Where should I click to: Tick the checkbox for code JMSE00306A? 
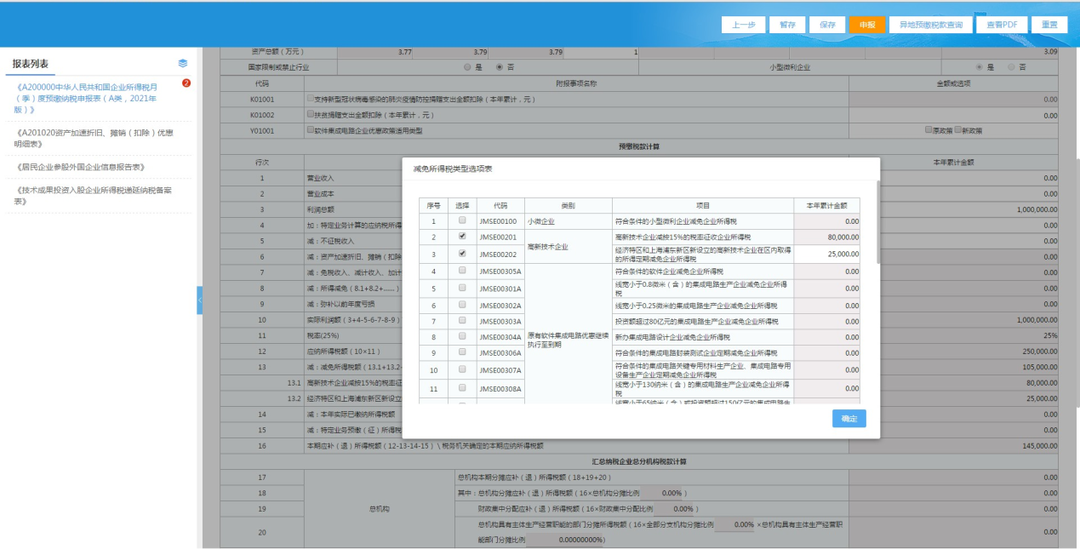[462, 352]
